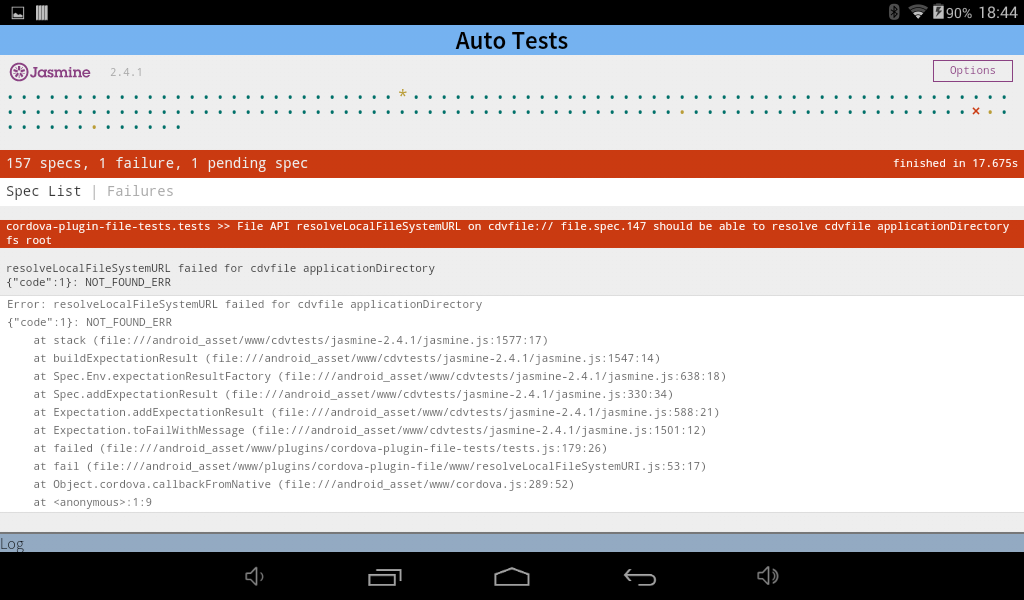Click 'finished in 17.675s' text
This screenshot has height=600, width=1024.
pos(955,163)
